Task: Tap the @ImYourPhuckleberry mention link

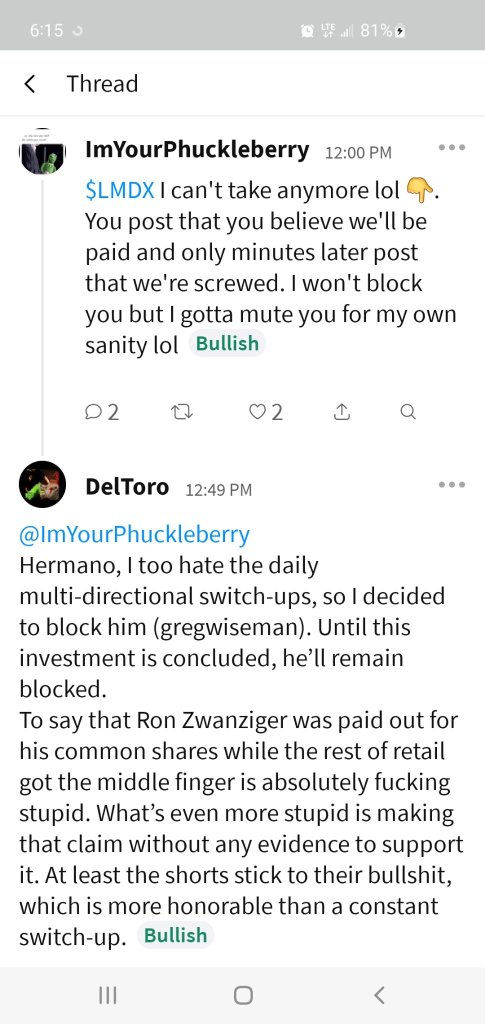Action: pyautogui.click(x=134, y=535)
